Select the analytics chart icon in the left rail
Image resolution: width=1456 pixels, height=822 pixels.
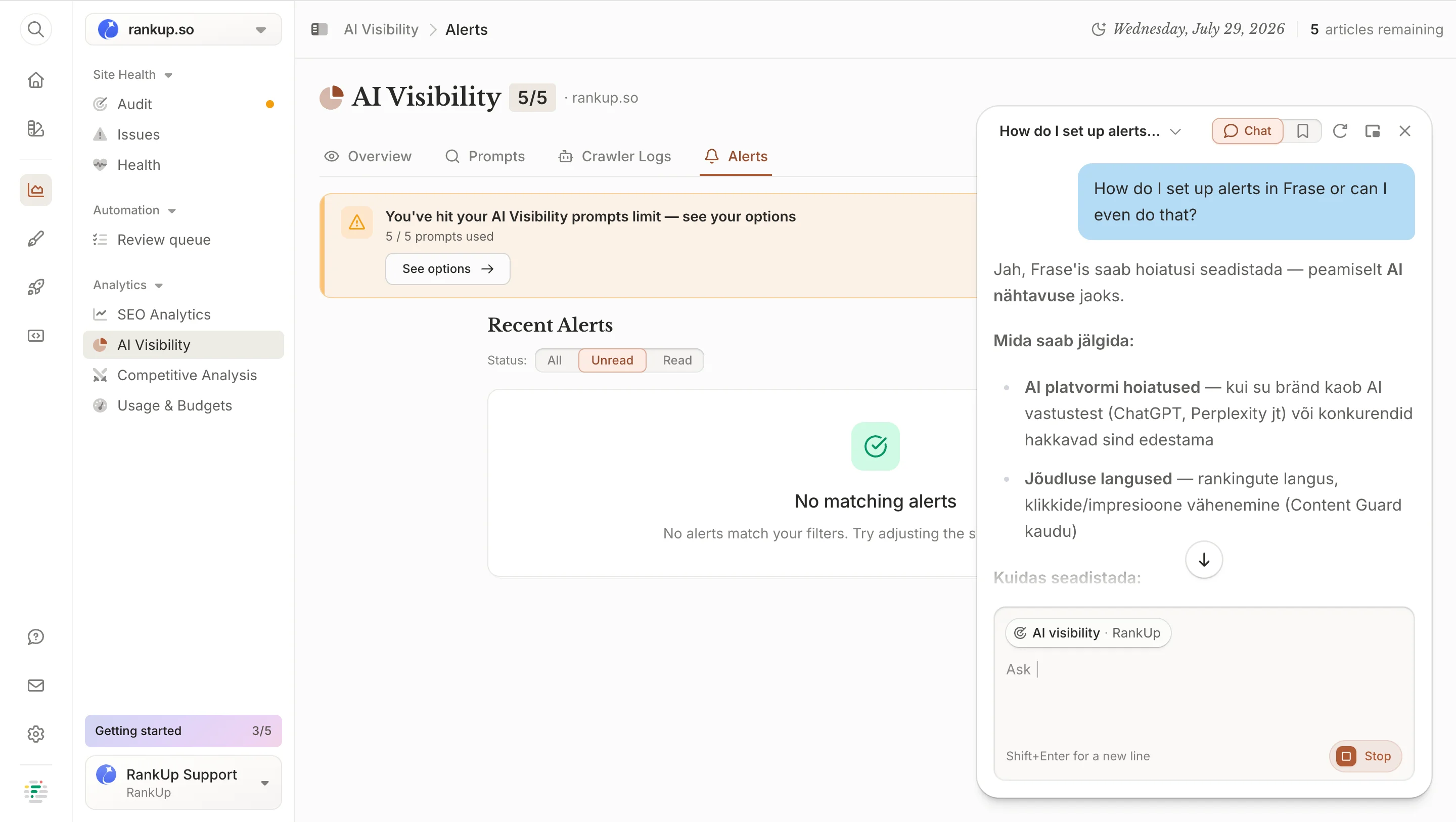[x=35, y=190]
